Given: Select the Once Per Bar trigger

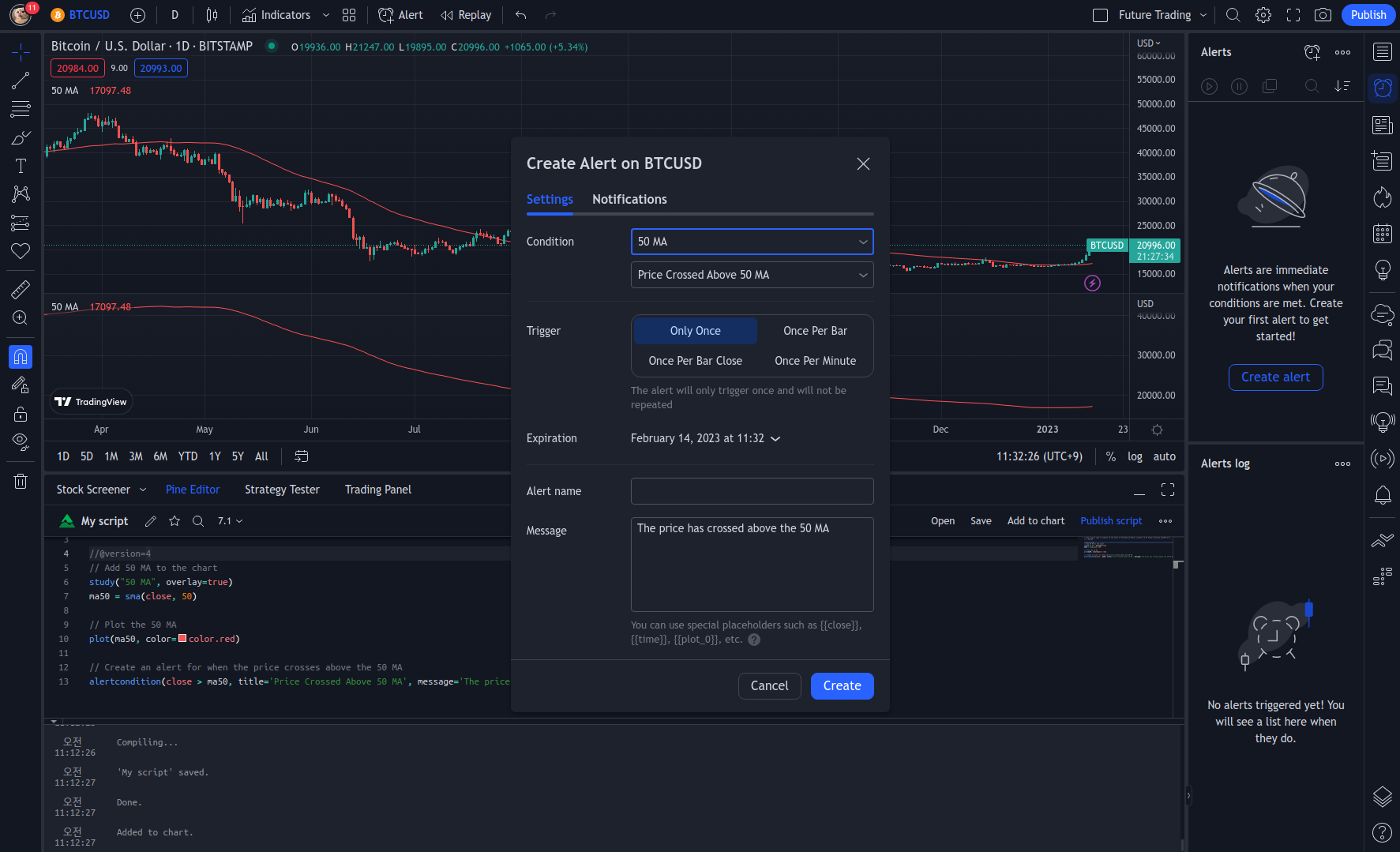Looking at the screenshot, I should (815, 331).
